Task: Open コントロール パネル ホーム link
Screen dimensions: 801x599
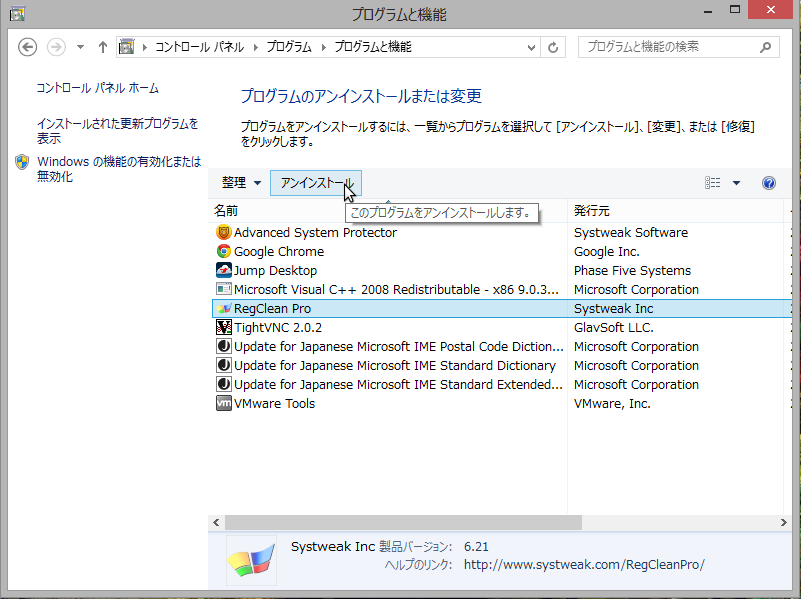Action: click(97, 88)
